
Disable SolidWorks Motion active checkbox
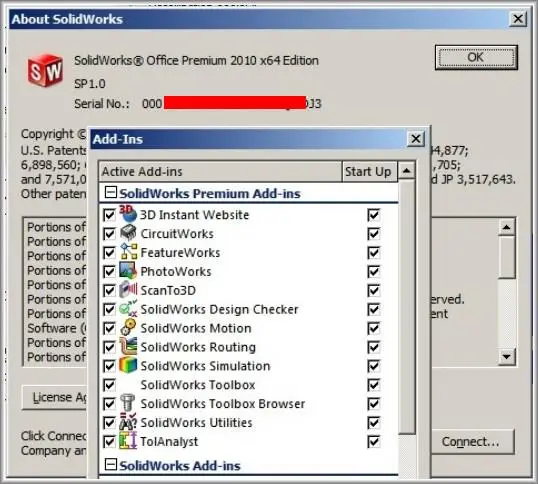[x=109, y=328]
